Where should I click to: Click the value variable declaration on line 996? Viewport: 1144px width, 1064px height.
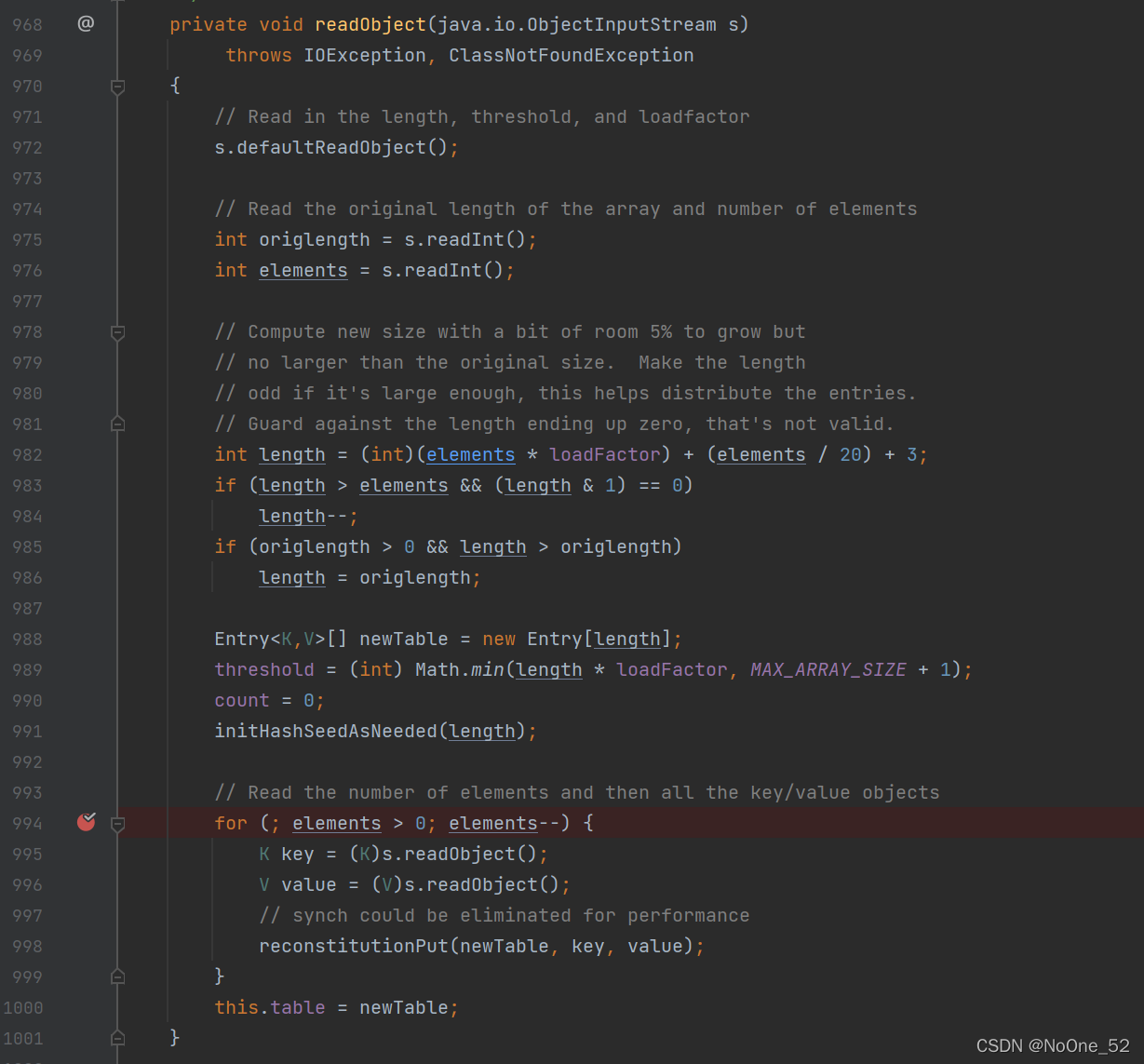tap(309, 885)
